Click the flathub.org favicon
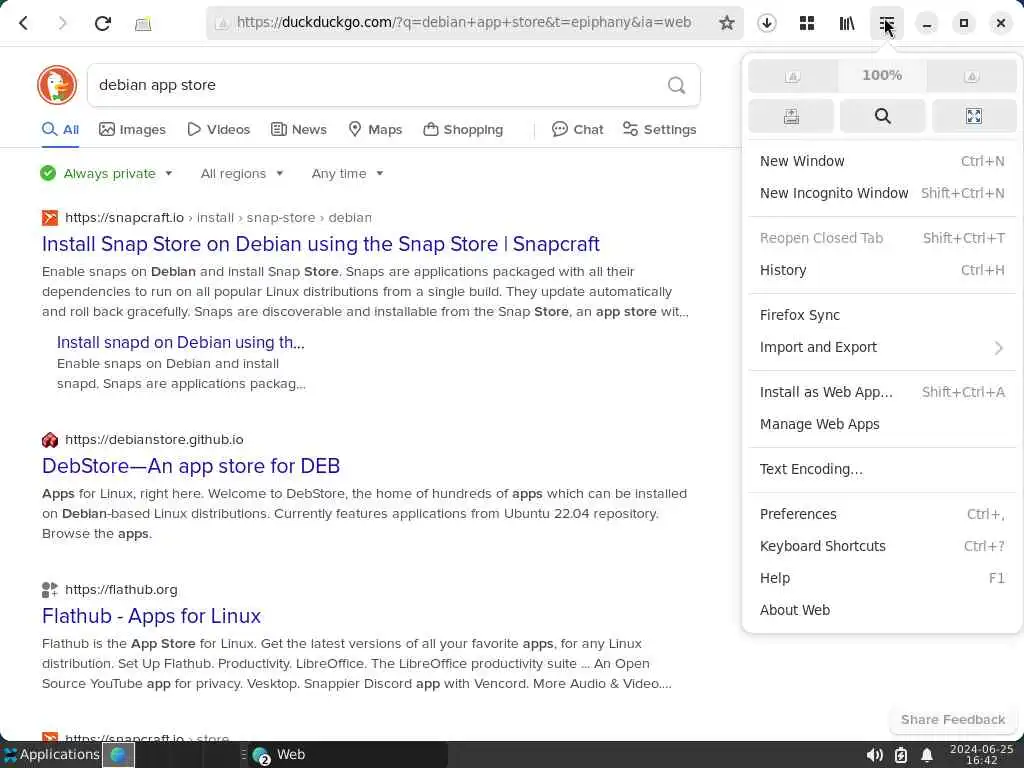The image size is (1024, 768). coord(50,590)
